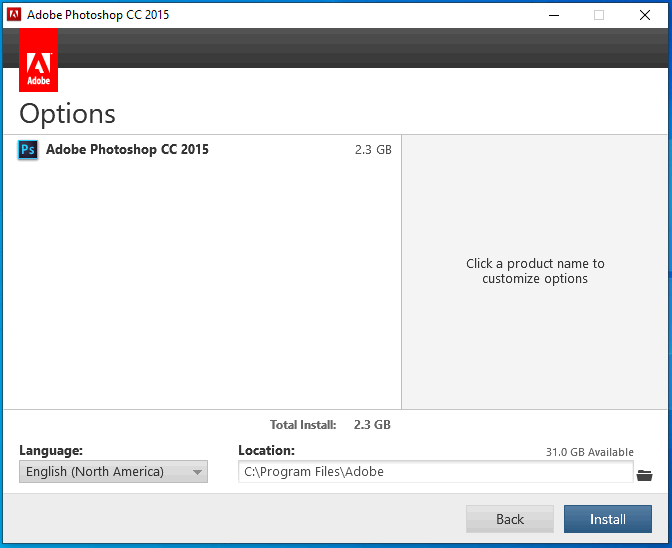The image size is (672, 548).
Task: Click the customize options hint panel
Action: tap(535, 271)
